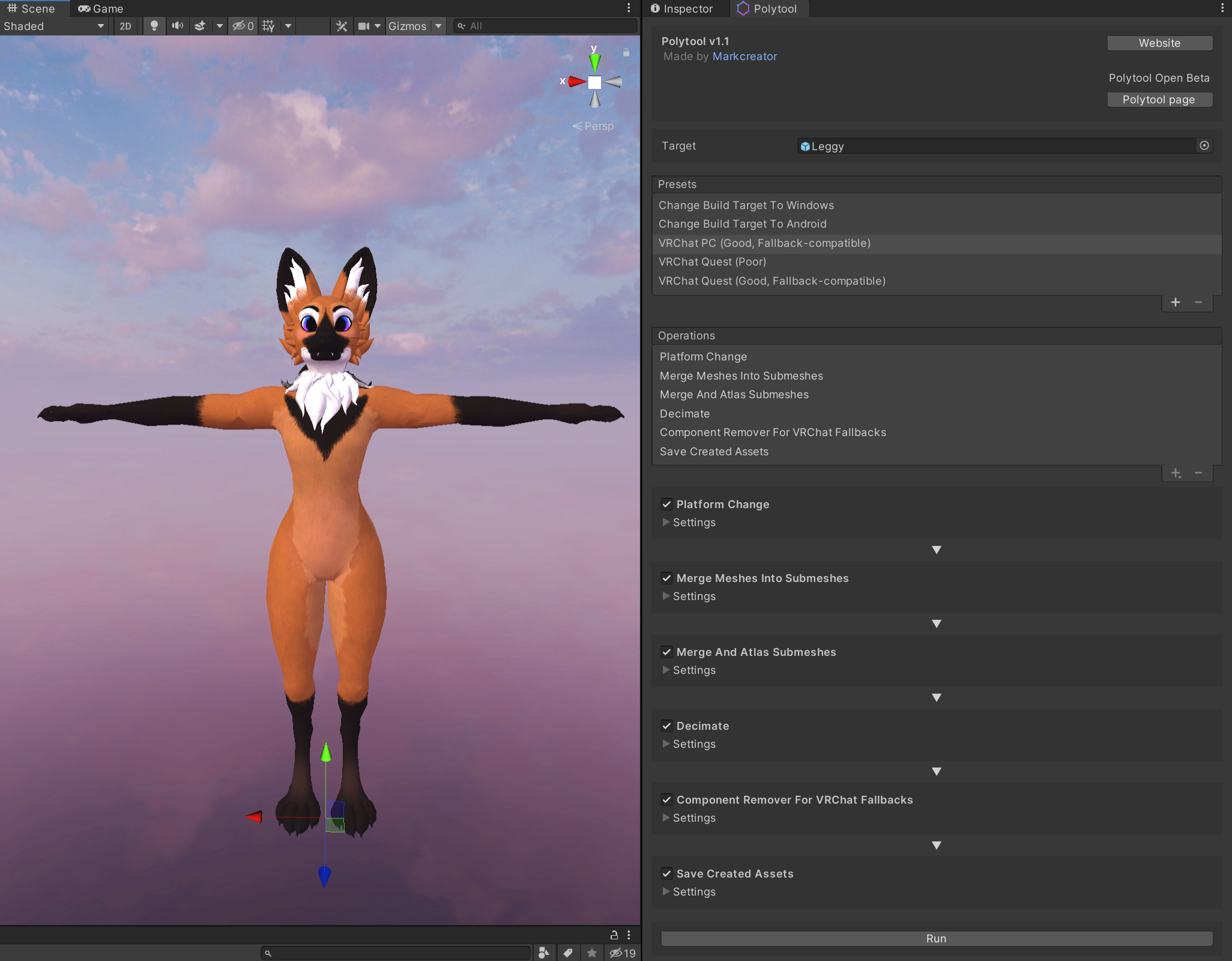Switch to the Game tab
Viewport: 1232px width, 961px height.
click(101, 8)
